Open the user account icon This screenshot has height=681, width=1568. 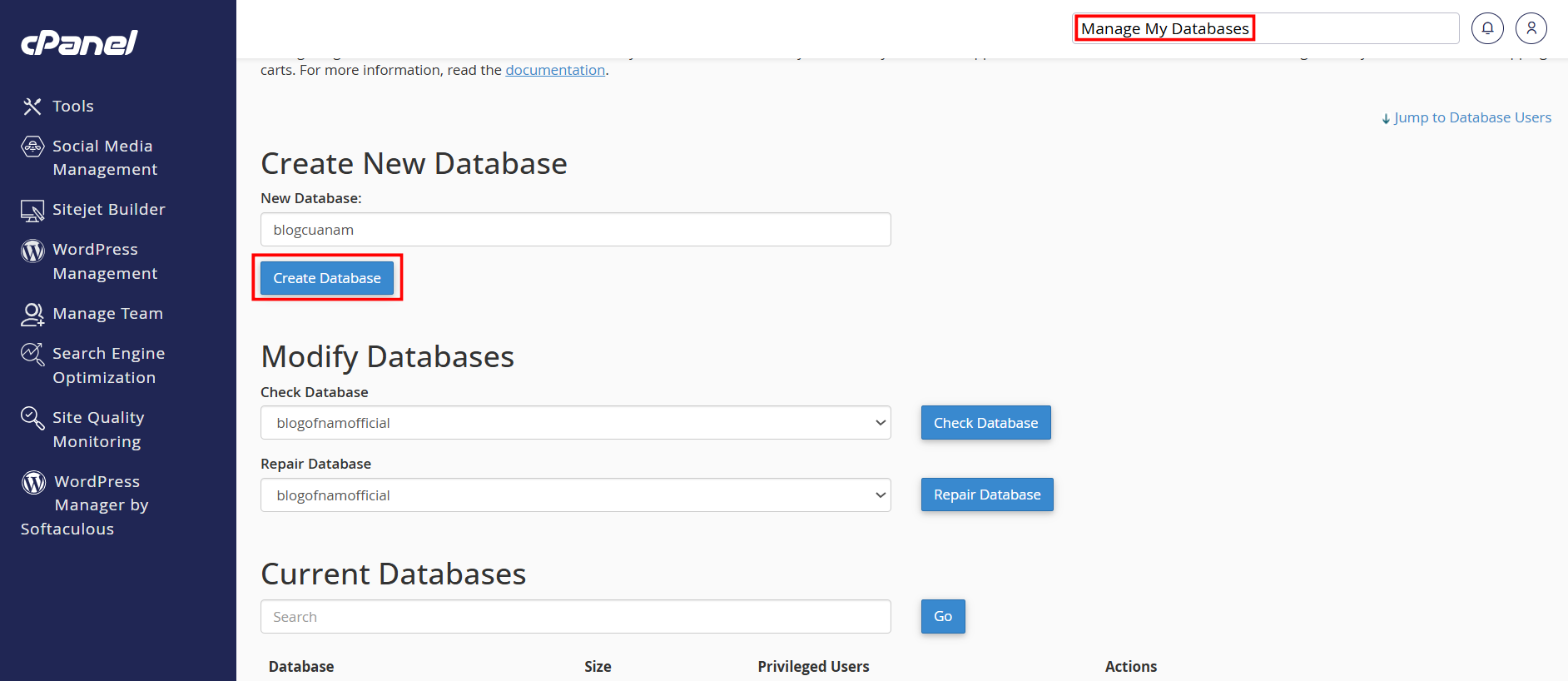[1531, 28]
